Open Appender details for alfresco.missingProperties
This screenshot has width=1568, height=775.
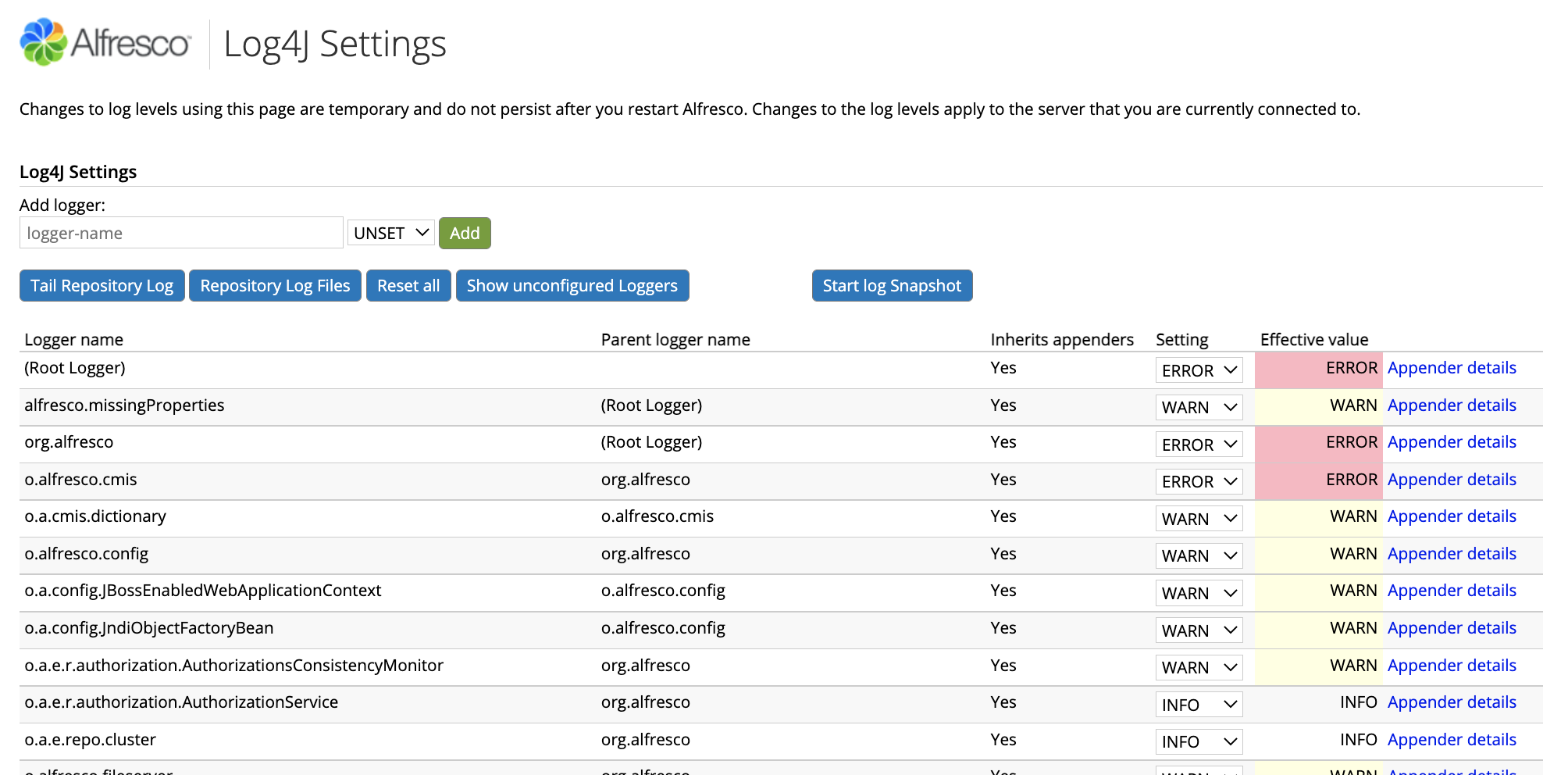1452,405
